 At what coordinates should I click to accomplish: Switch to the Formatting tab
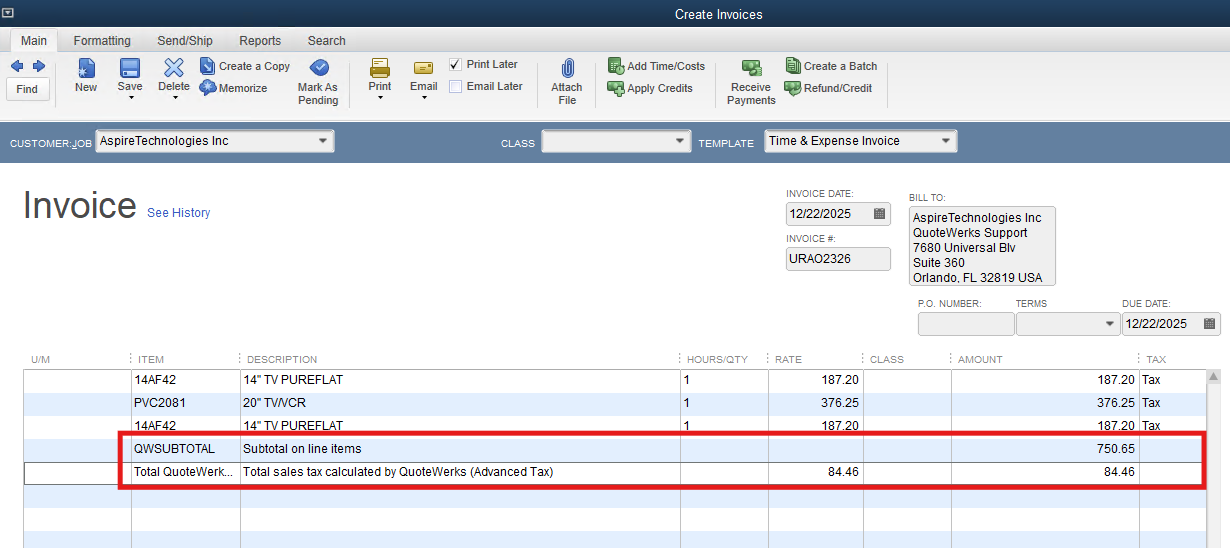tap(102, 41)
